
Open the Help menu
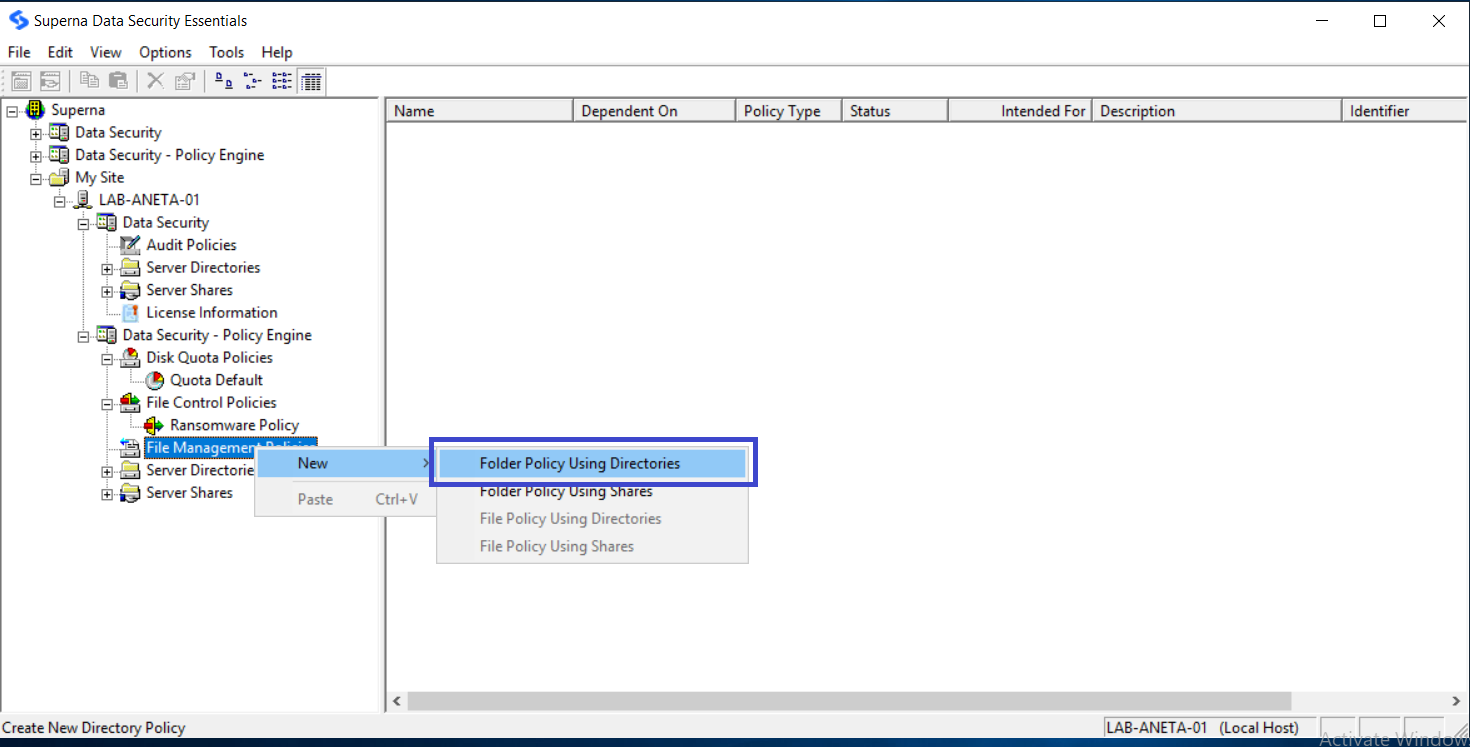tap(277, 52)
